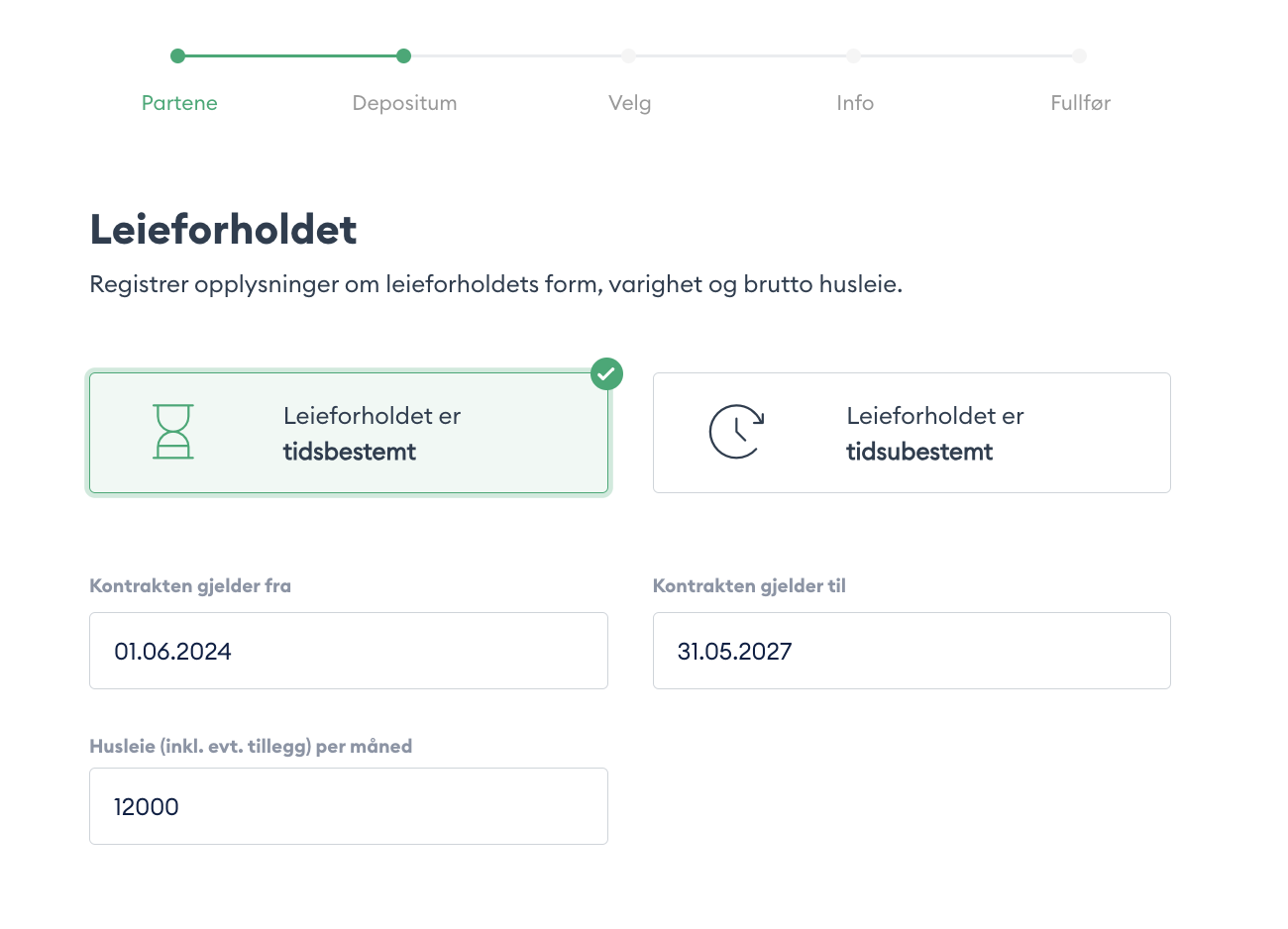Click the green checkmark badge on the selected card
The image size is (1288, 929).
tap(606, 373)
